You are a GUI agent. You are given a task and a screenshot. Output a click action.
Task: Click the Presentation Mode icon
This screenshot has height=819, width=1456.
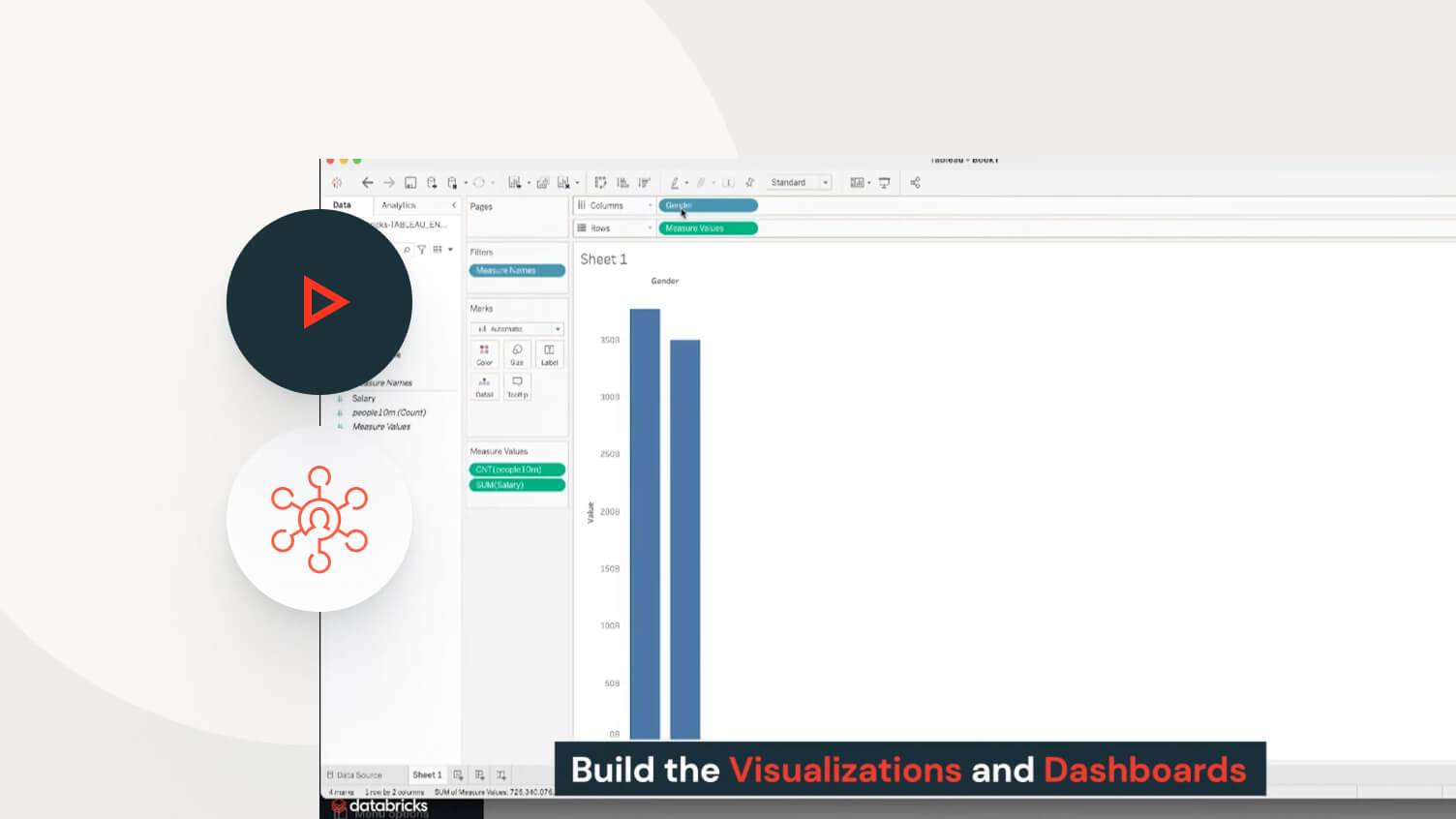[884, 183]
